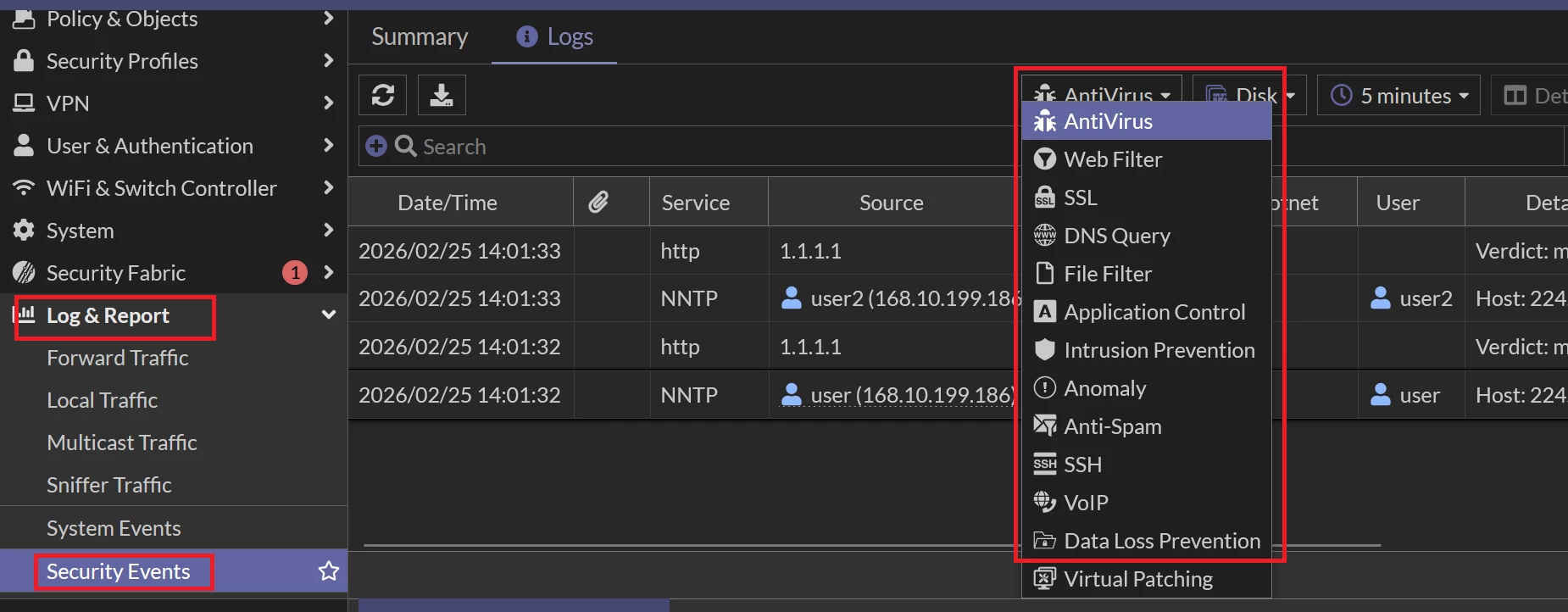Open the Disk log source dropdown
This screenshot has height=612, width=1568.
click(x=1249, y=95)
